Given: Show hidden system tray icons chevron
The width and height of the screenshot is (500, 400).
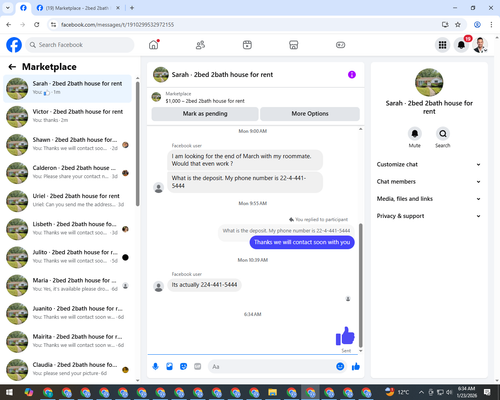Looking at the screenshot, I should tap(421, 392).
